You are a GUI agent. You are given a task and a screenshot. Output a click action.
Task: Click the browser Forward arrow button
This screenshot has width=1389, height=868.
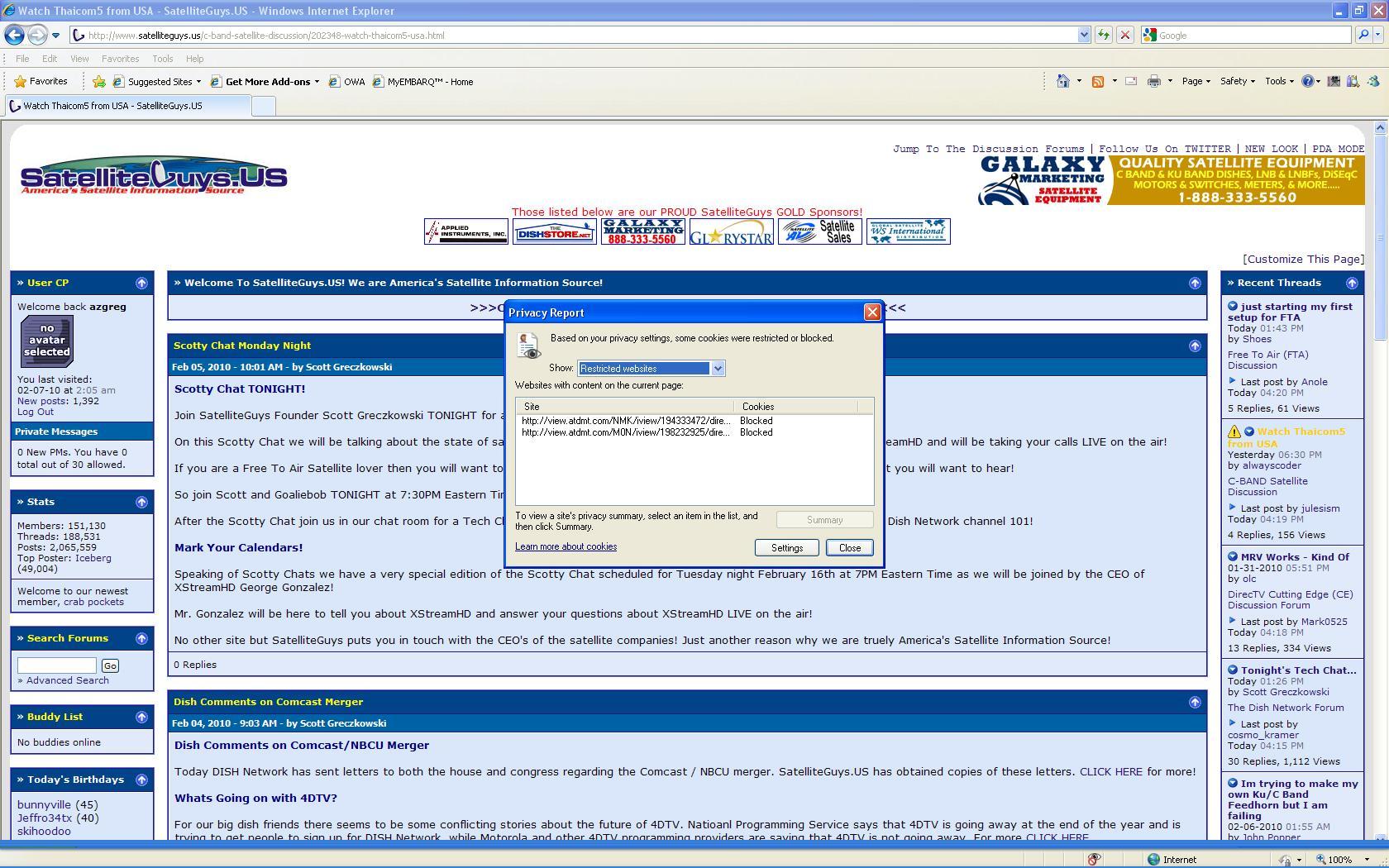tap(37, 35)
